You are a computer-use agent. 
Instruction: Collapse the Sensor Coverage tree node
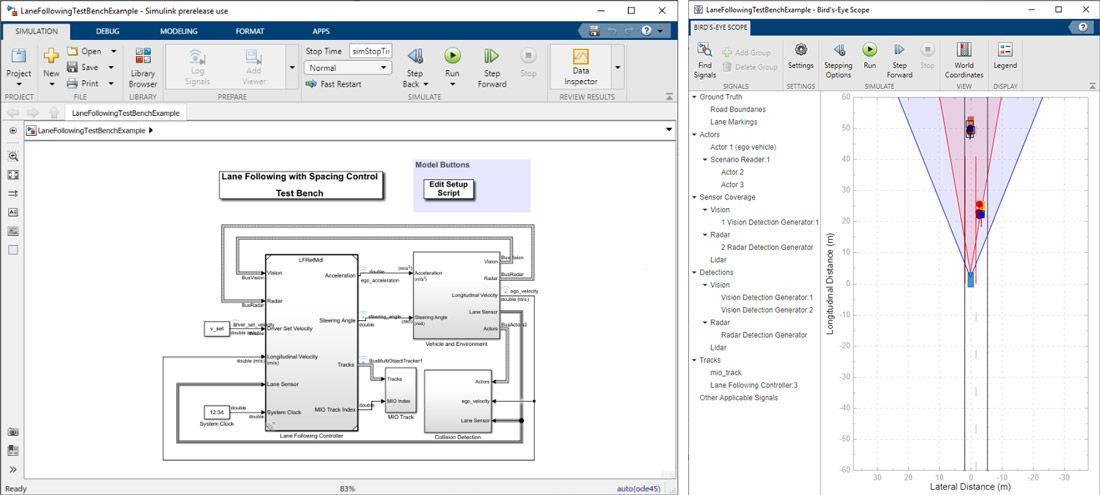click(x=694, y=198)
